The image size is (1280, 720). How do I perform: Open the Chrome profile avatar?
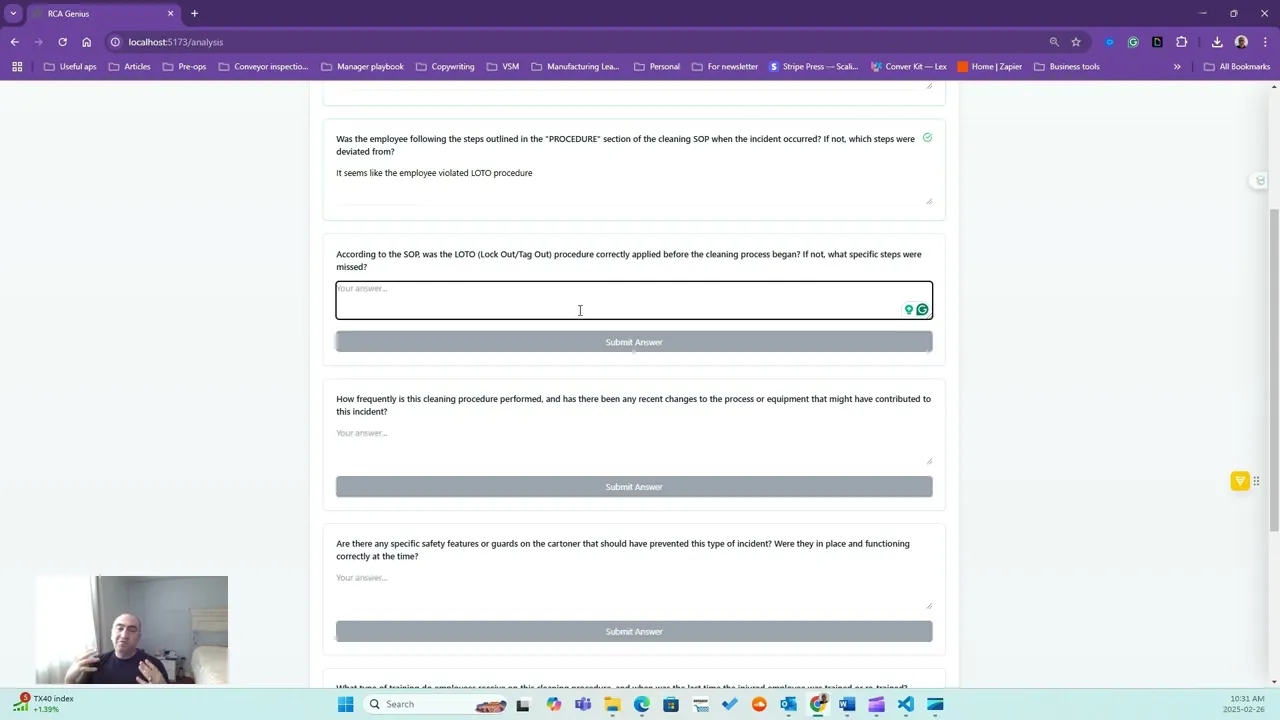1241,42
